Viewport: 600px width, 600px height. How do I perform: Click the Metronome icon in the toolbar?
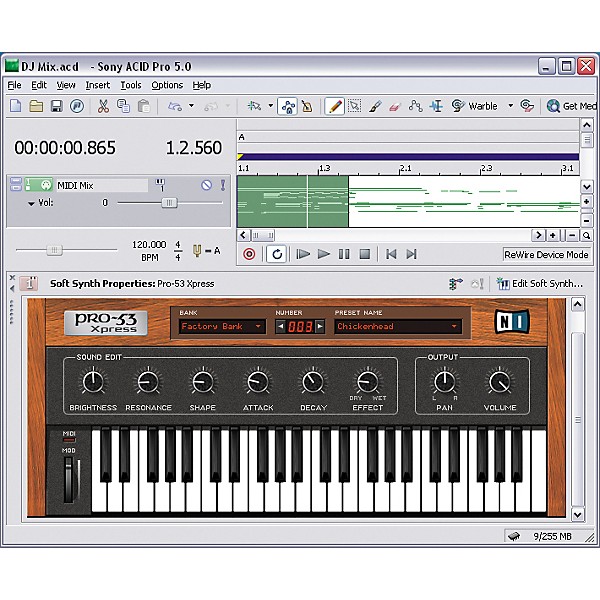tap(307, 106)
